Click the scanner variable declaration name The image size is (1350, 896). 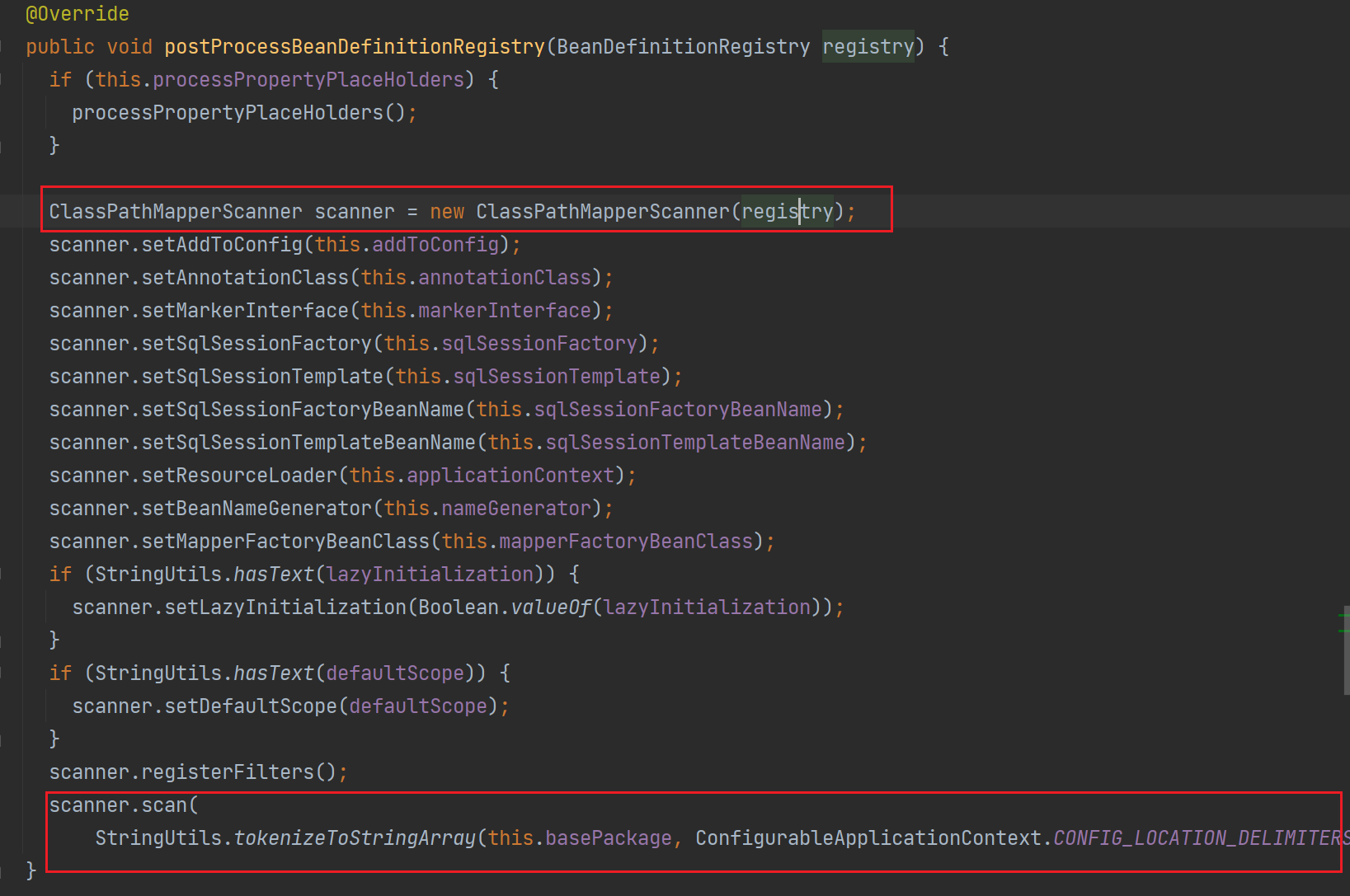[x=355, y=212]
